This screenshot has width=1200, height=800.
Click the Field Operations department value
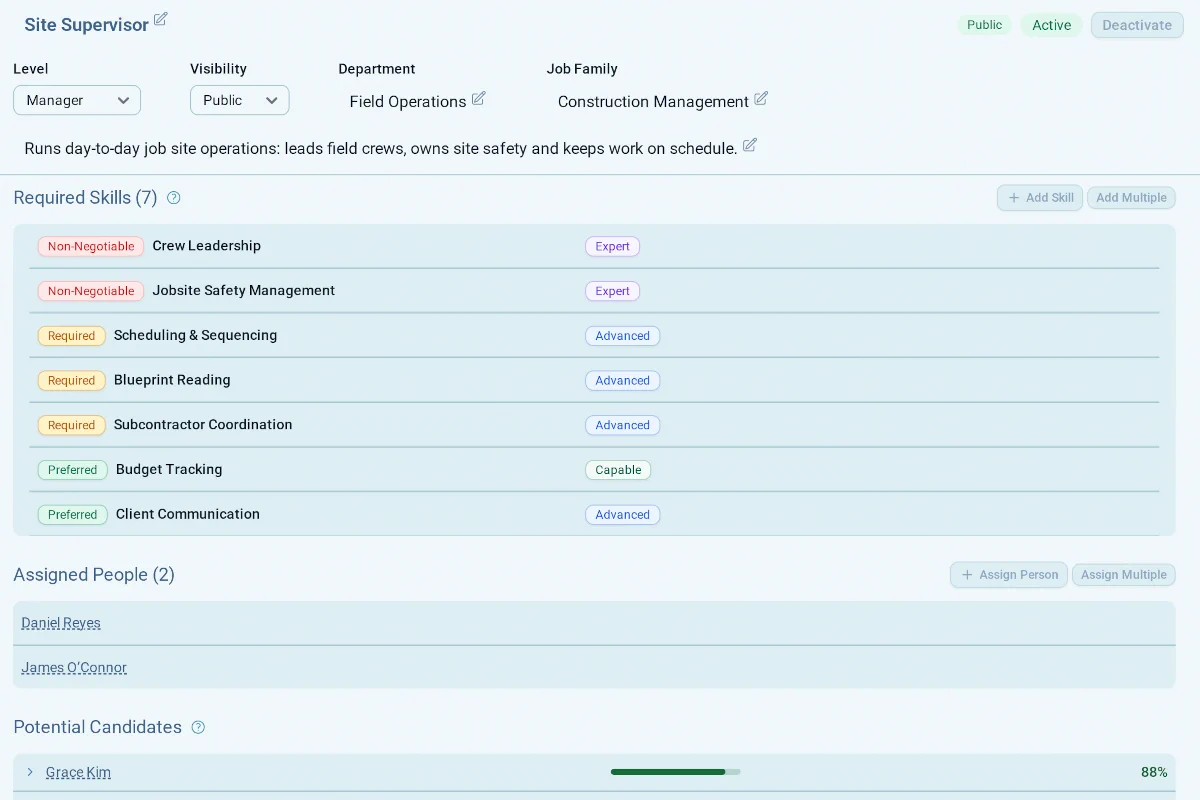click(x=408, y=102)
